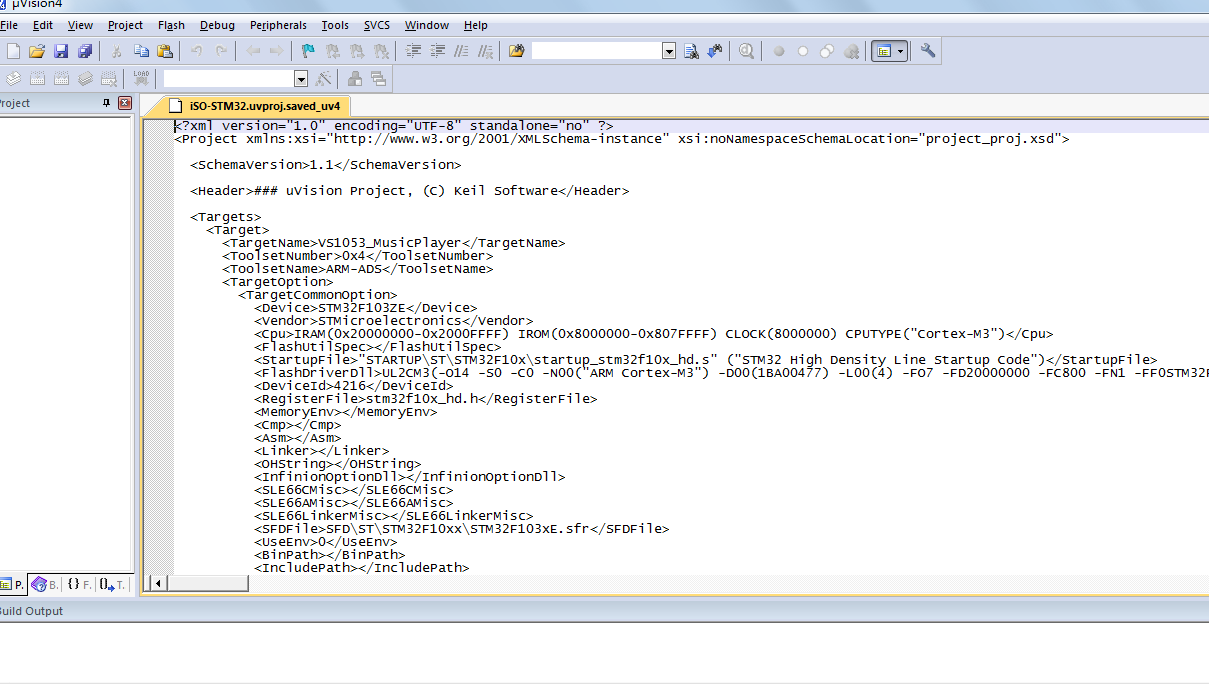
Task: Click the Copy icon in toolbar
Action: pos(141,51)
